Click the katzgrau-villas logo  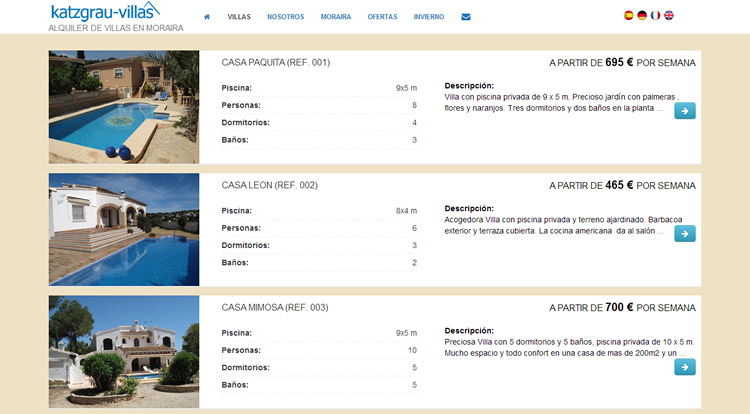[x=105, y=11]
